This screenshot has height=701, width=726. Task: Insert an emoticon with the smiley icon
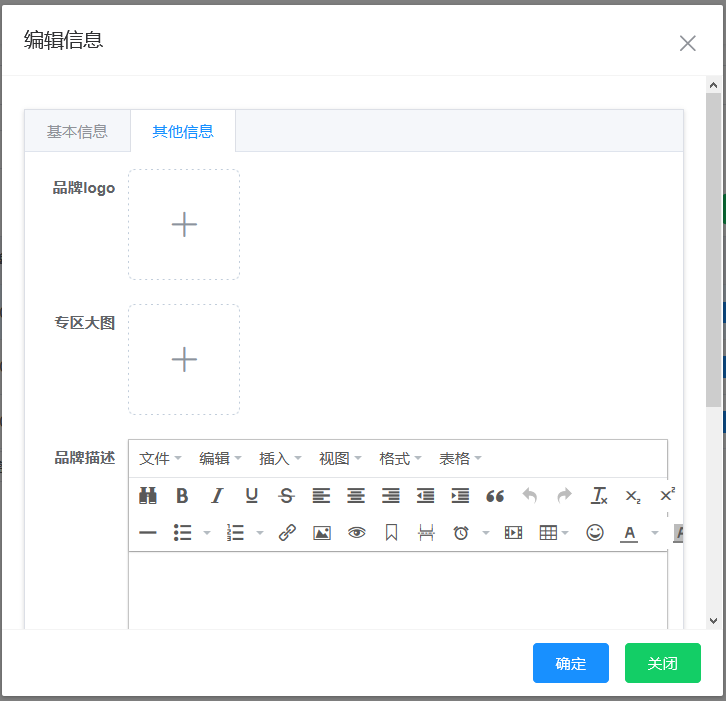pyautogui.click(x=595, y=533)
